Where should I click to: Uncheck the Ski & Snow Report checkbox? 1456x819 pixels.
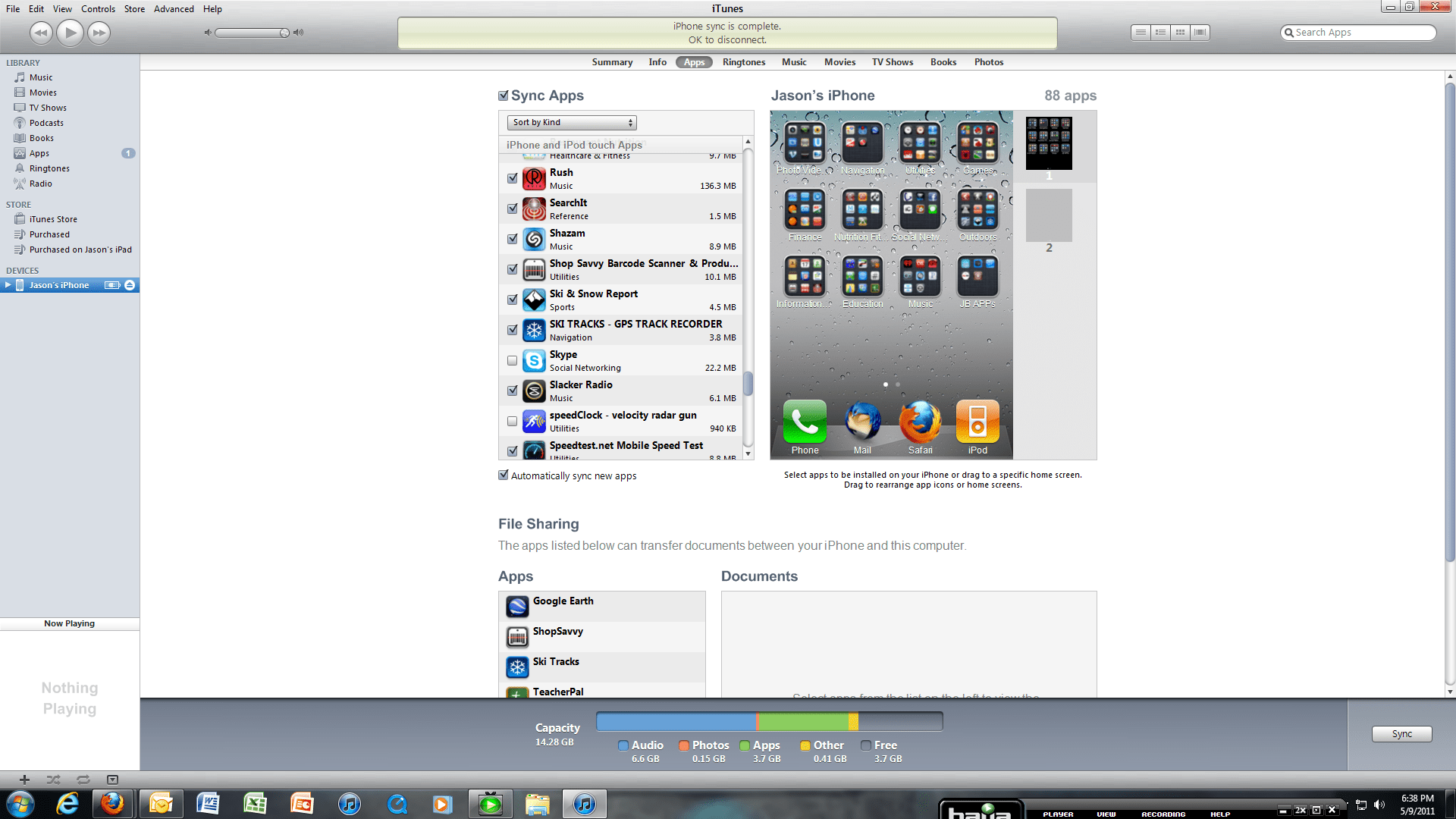[512, 300]
